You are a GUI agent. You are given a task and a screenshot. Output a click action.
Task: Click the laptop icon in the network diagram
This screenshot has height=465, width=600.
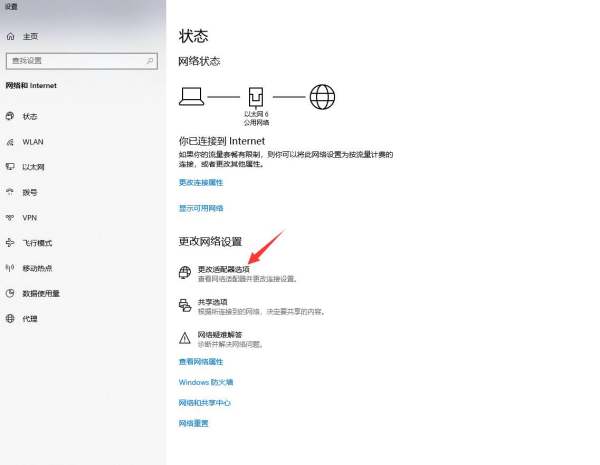191,96
